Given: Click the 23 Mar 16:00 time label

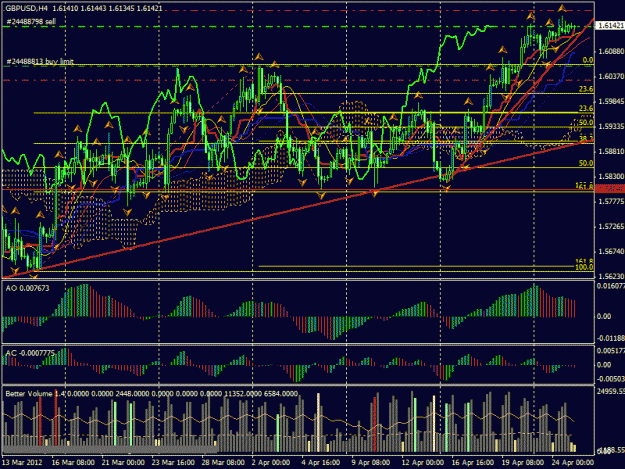Looking at the screenshot, I should click(173, 462).
